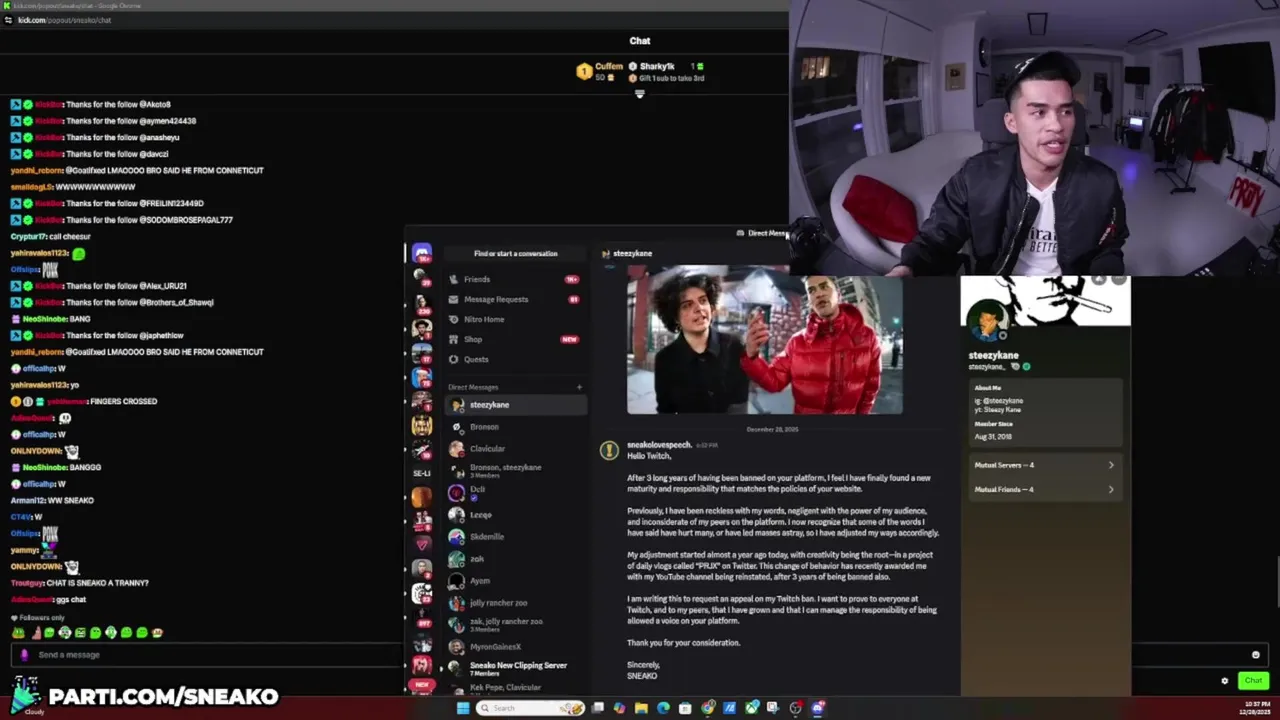Viewport: 1280px width, 720px height.
Task: Open Discord from the taskbar
Action: [817, 708]
